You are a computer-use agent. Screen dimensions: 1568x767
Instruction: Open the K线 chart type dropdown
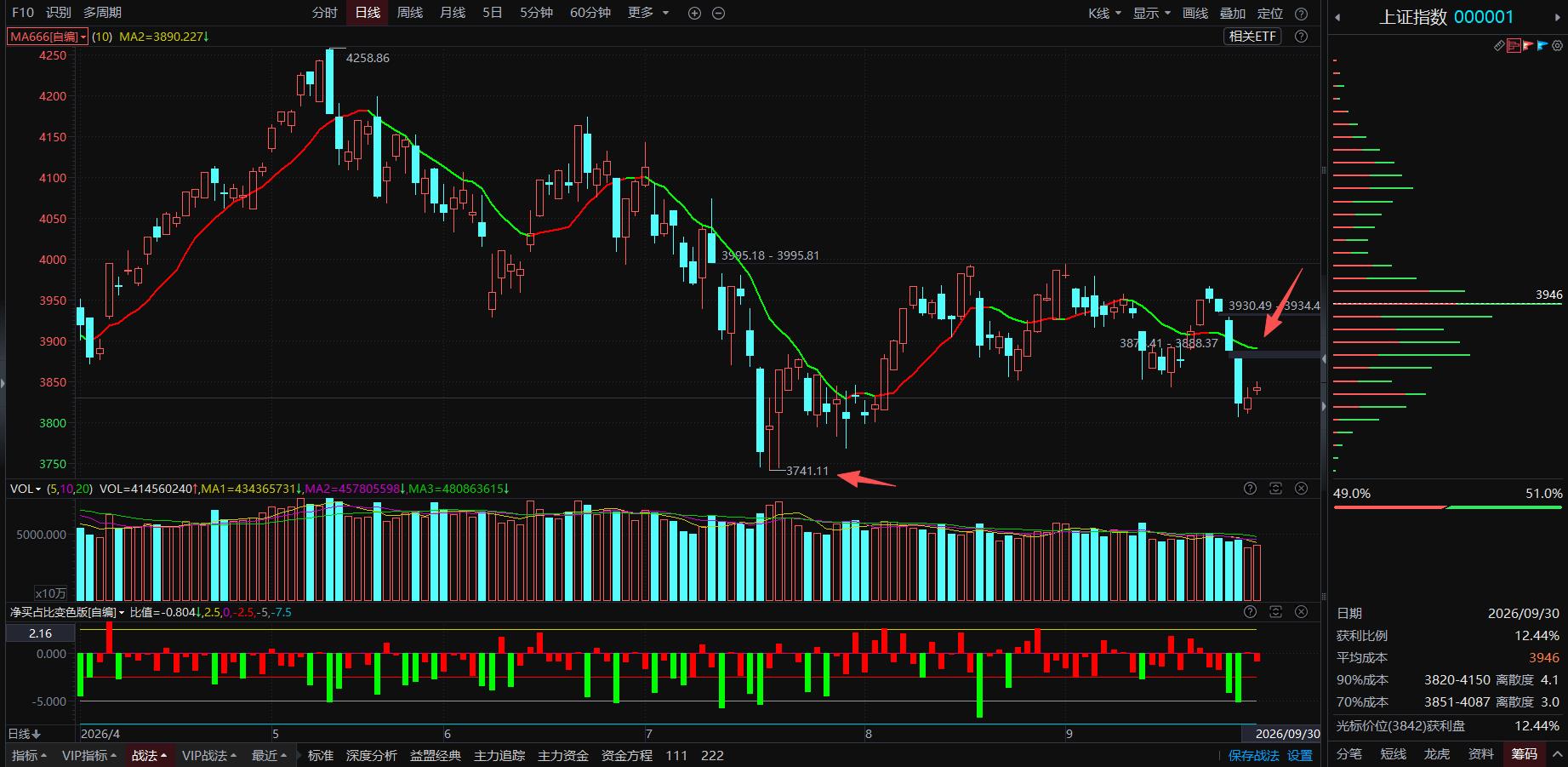pyautogui.click(x=1104, y=13)
